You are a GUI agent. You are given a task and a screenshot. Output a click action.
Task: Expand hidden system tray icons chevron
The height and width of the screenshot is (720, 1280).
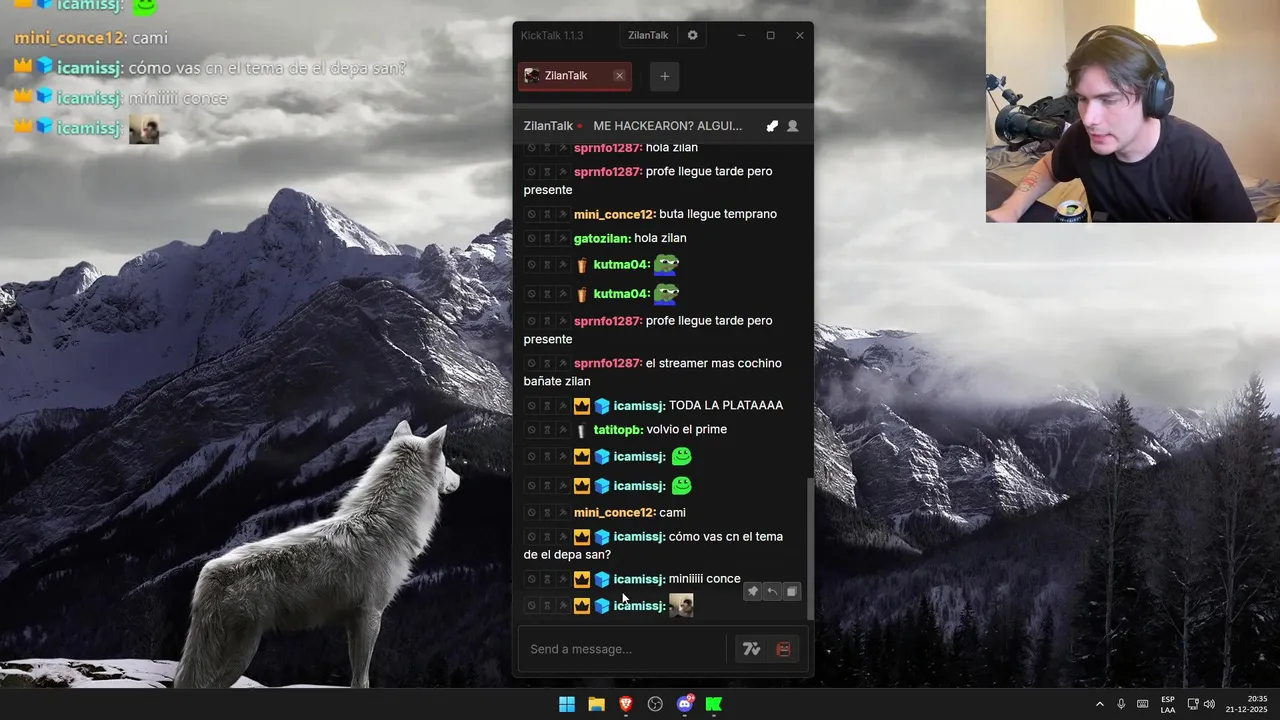1100,704
